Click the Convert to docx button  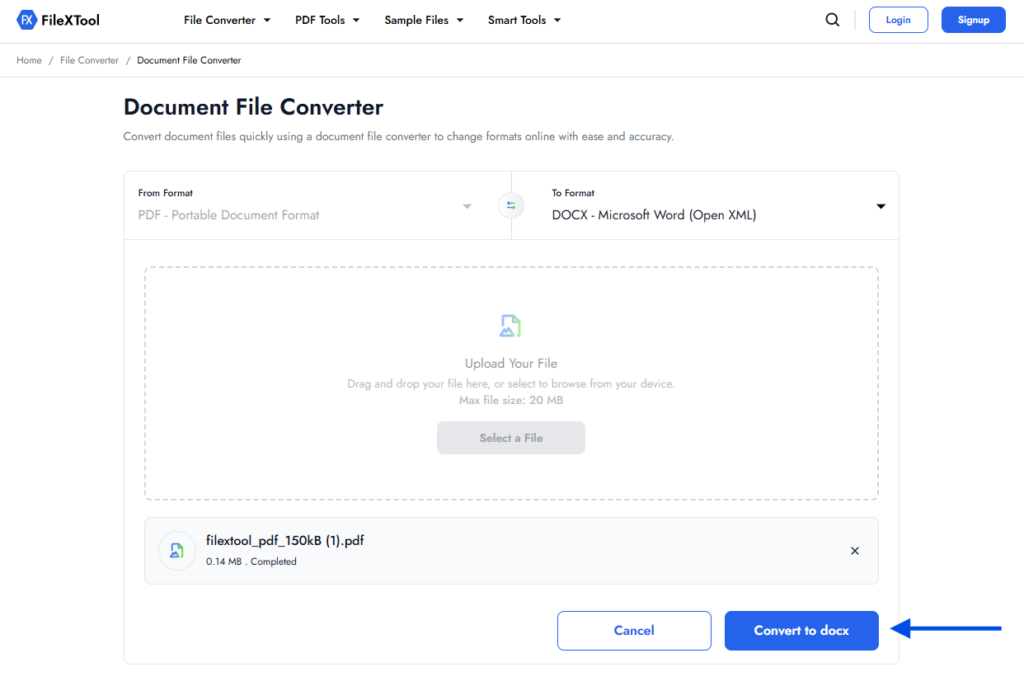click(801, 630)
